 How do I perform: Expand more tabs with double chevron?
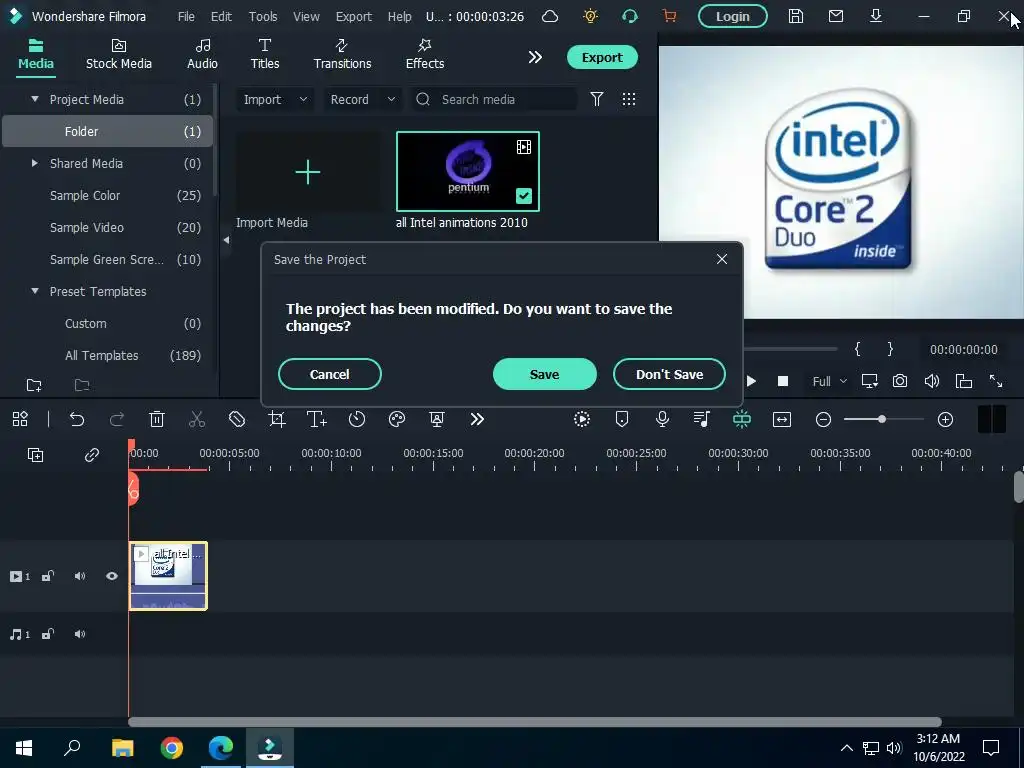coord(535,57)
